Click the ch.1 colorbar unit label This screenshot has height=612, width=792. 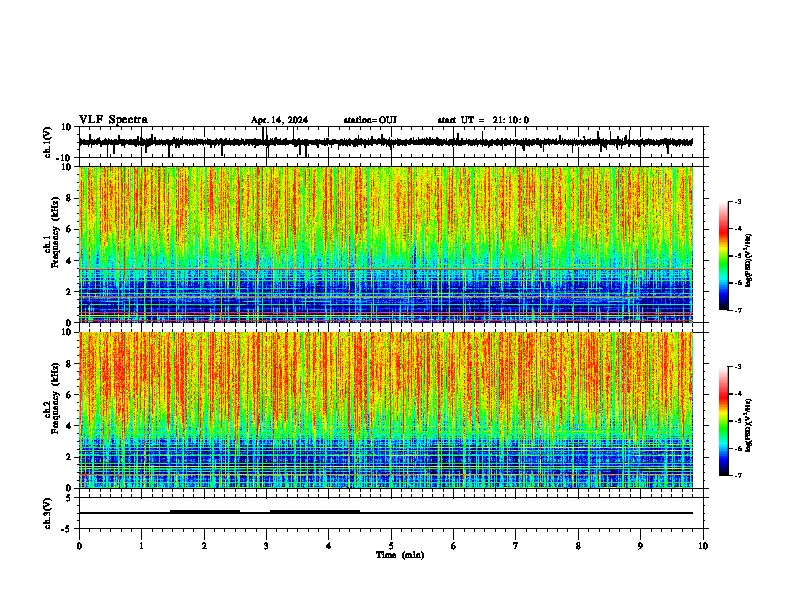click(x=748, y=260)
